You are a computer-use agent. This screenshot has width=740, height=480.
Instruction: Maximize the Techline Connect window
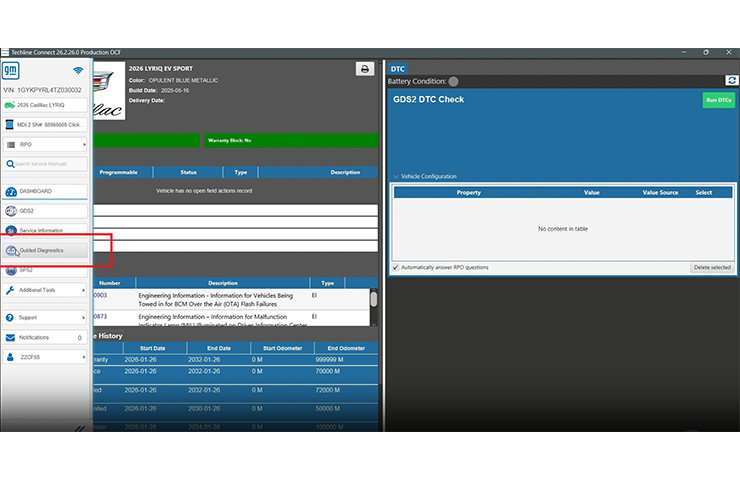pyautogui.click(x=706, y=52)
